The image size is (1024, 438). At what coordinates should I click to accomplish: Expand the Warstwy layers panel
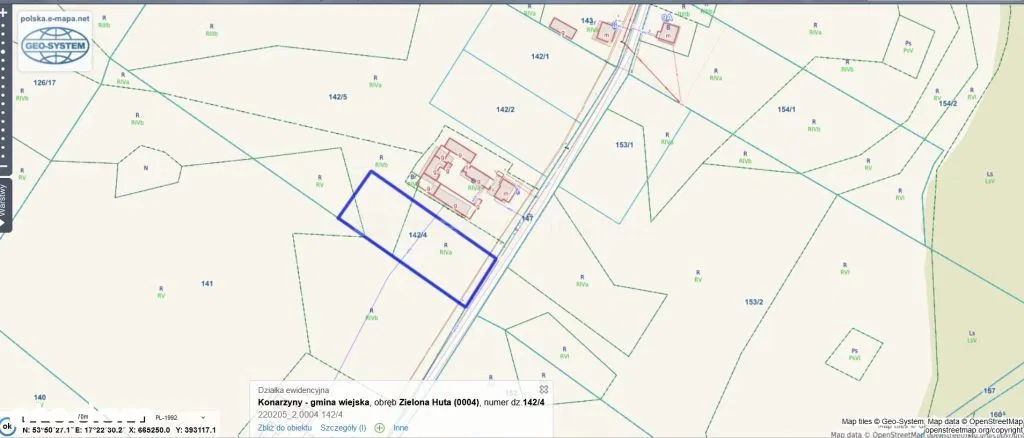5,206
